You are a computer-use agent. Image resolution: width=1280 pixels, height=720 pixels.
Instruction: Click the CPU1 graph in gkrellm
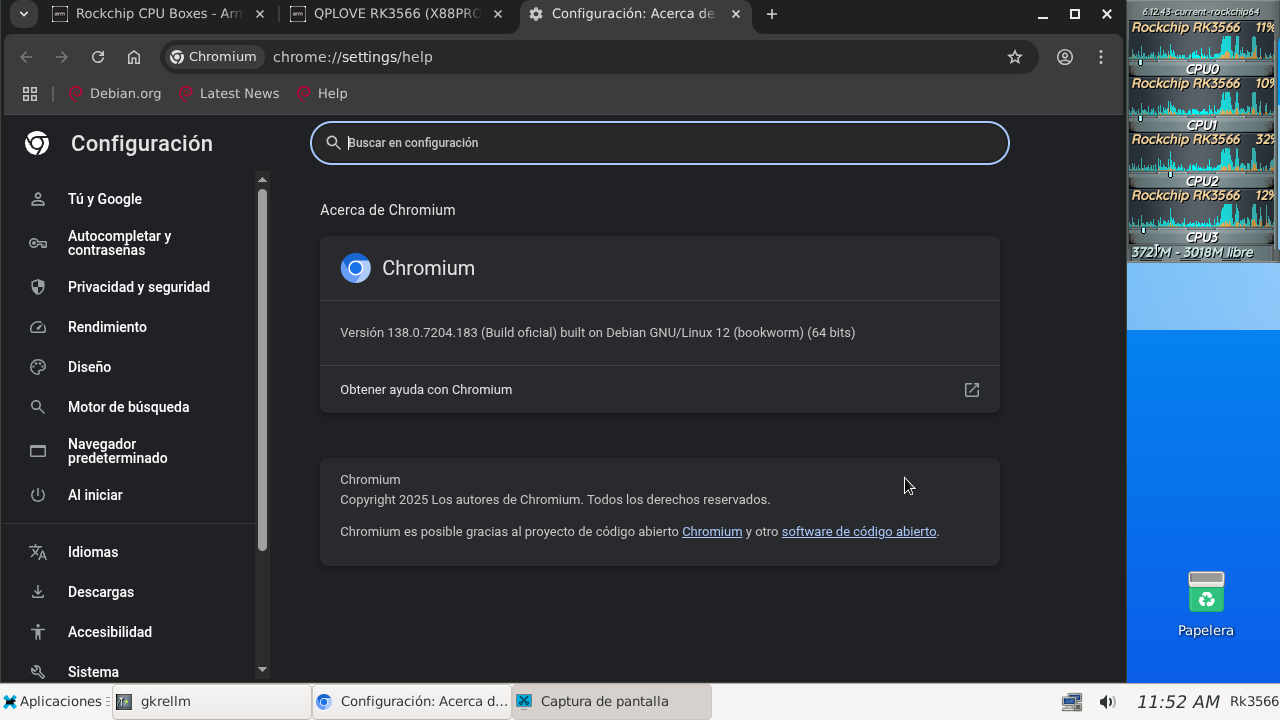[1202, 98]
